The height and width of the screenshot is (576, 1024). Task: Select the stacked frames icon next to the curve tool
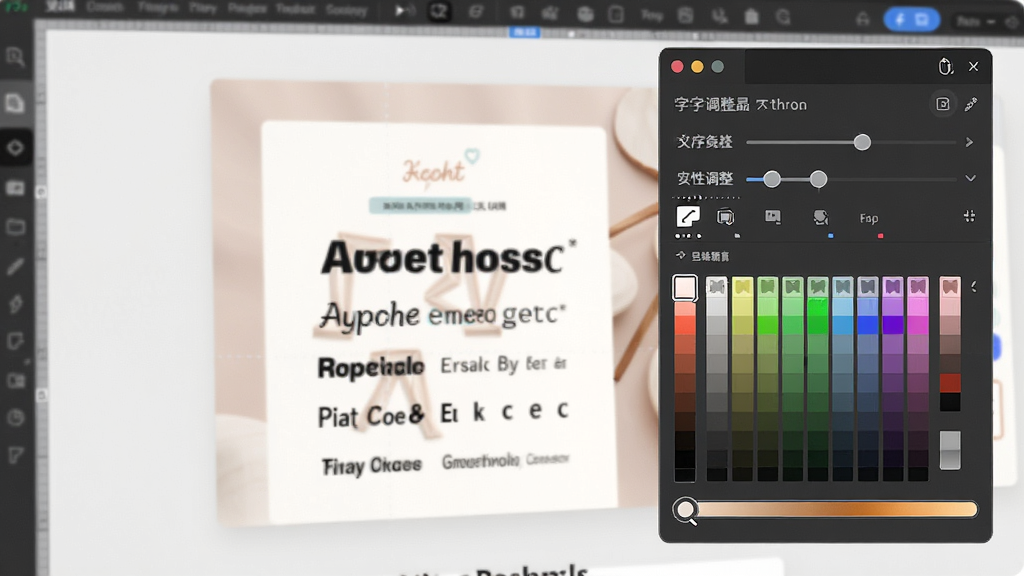coord(726,217)
